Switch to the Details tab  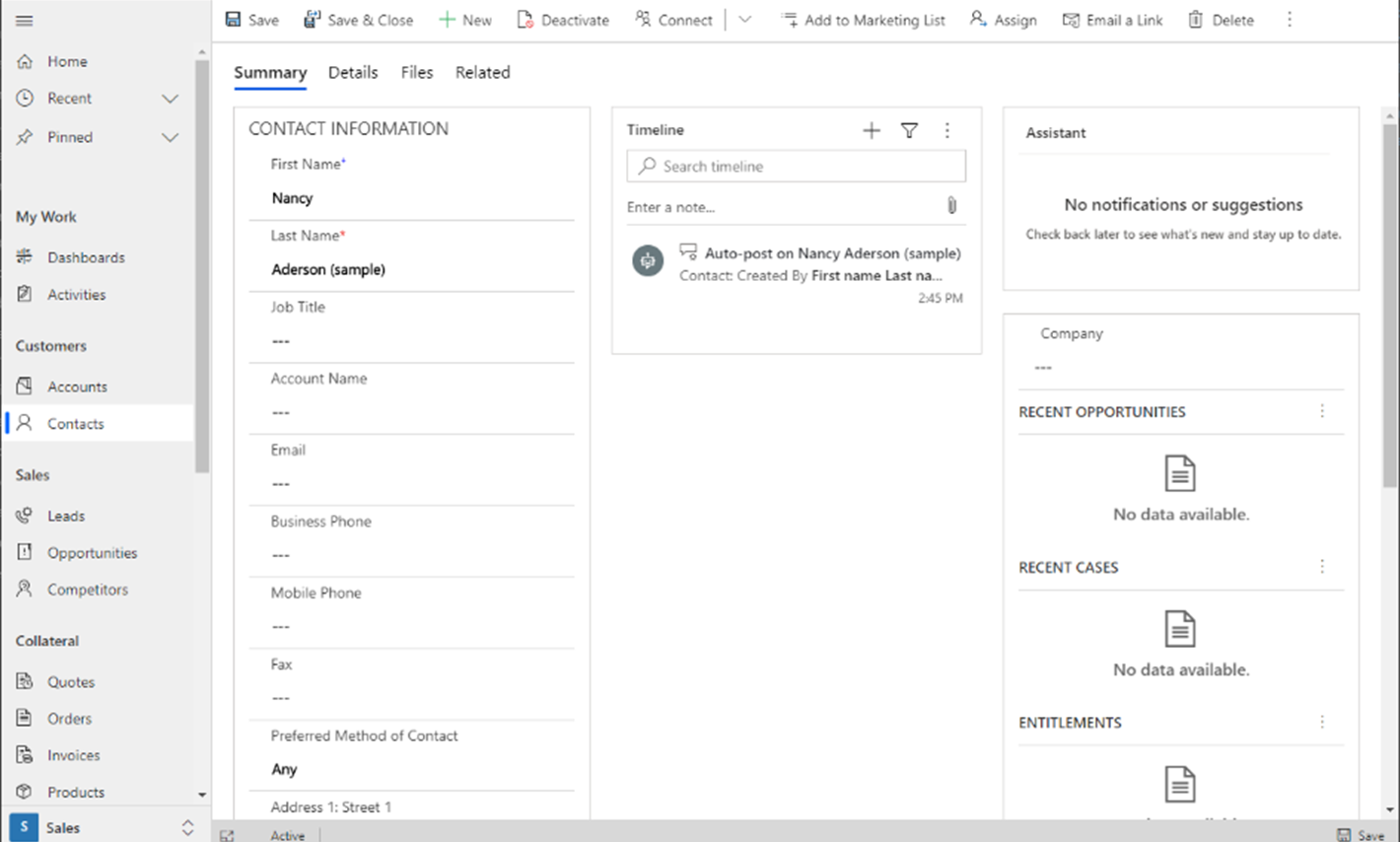point(353,72)
